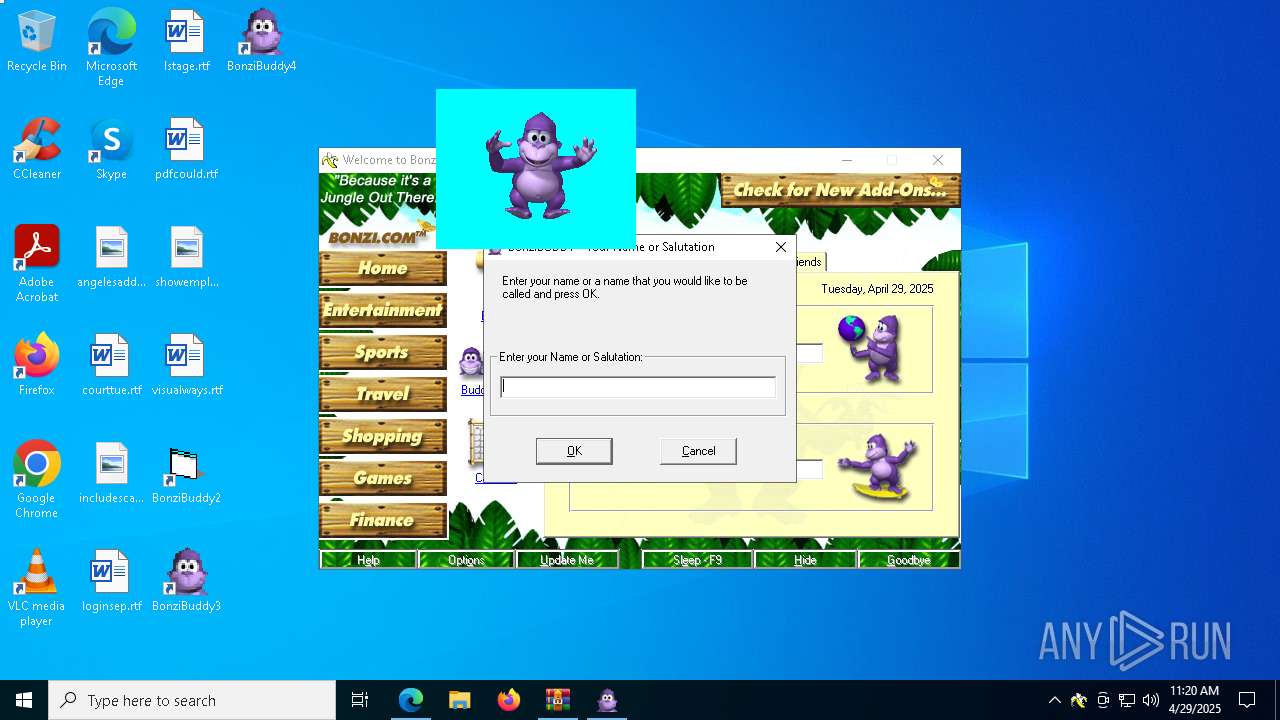Select the Shopping section
The height and width of the screenshot is (720, 1280).
click(x=383, y=436)
